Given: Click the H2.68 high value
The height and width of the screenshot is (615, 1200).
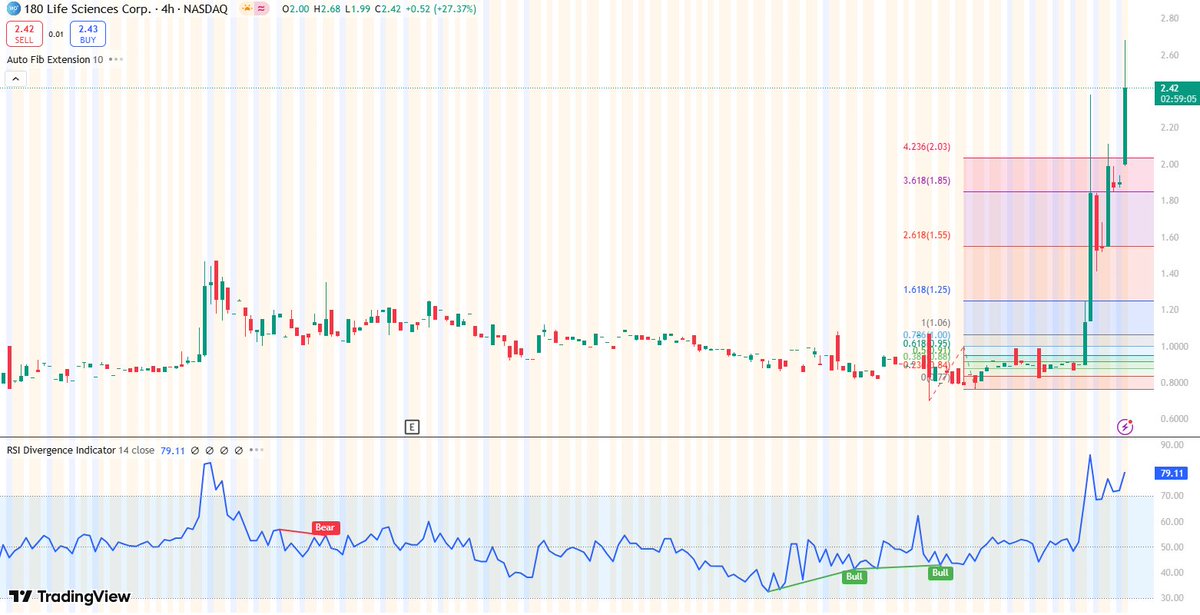Looking at the screenshot, I should pyautogui.click(x=328, y=9).
